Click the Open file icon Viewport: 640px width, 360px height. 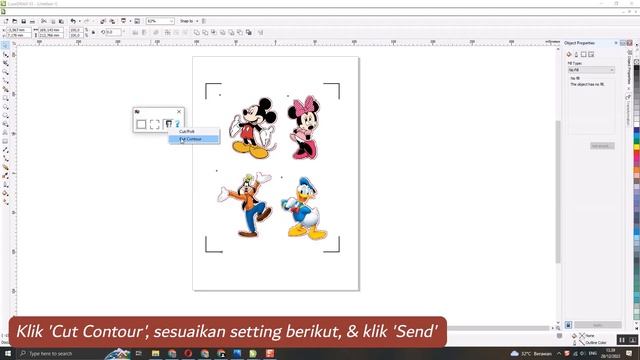click(15, 21)
